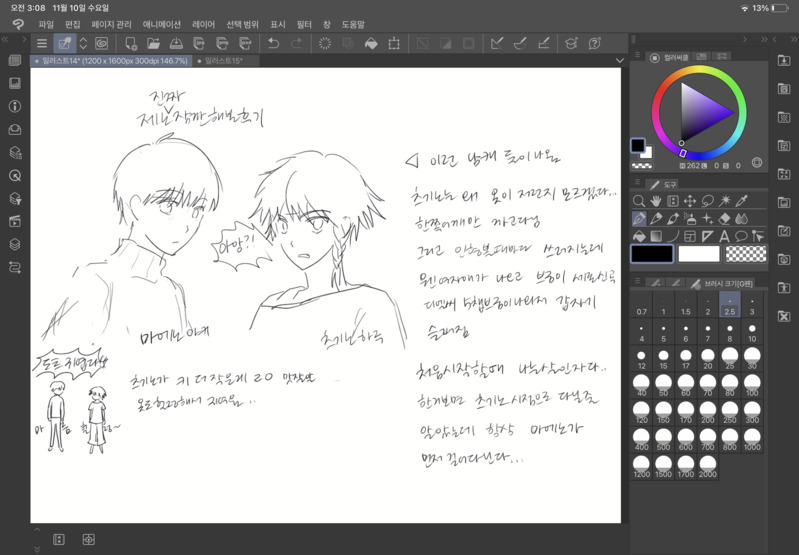Screen dimensions: 799x555
Task: Open the tool palette hamburger menu
Action: [x=637, y=181]
